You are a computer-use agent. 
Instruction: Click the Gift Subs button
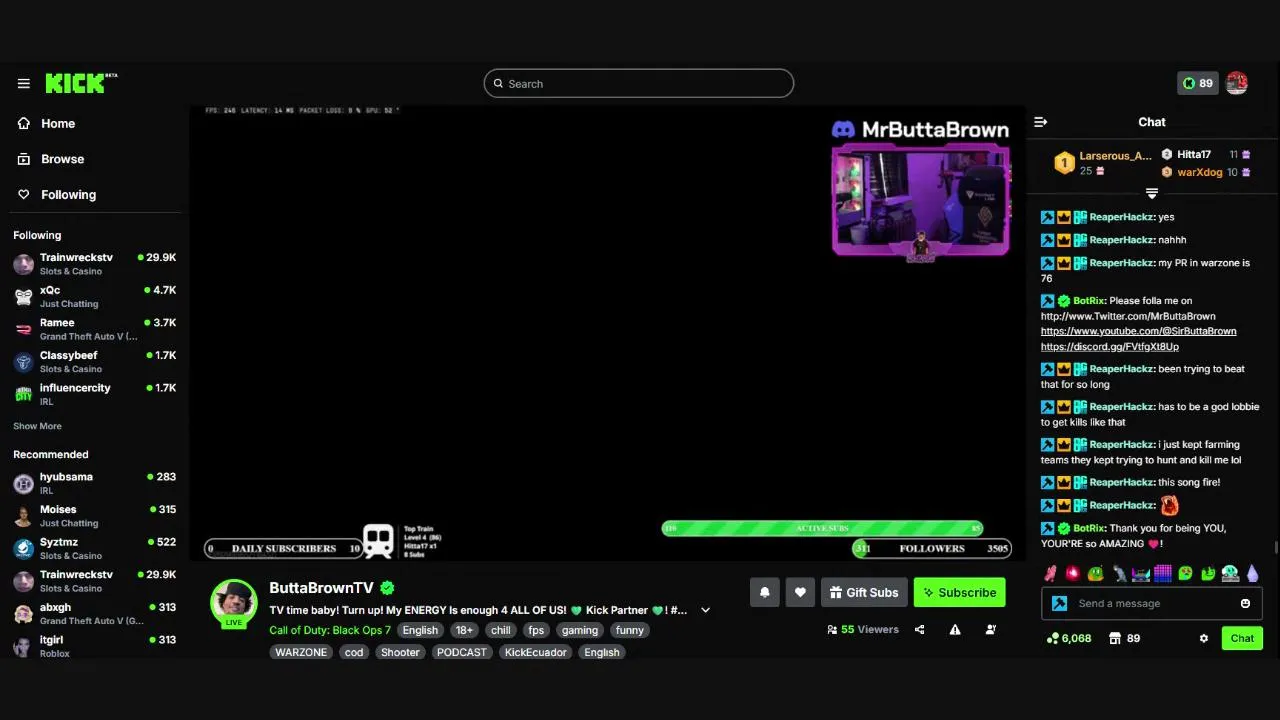coord(864,592)
